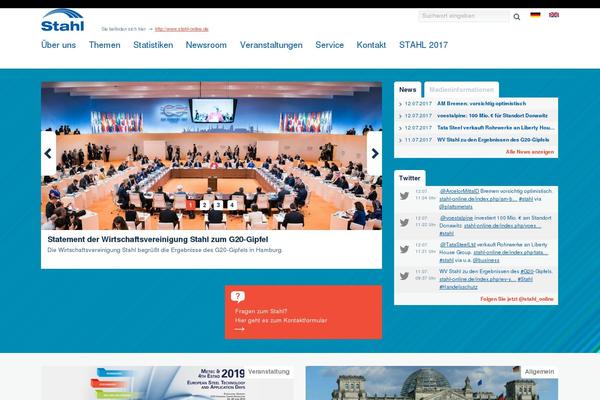
Task: Jump to slide 4 of slider
Action: 232,205
